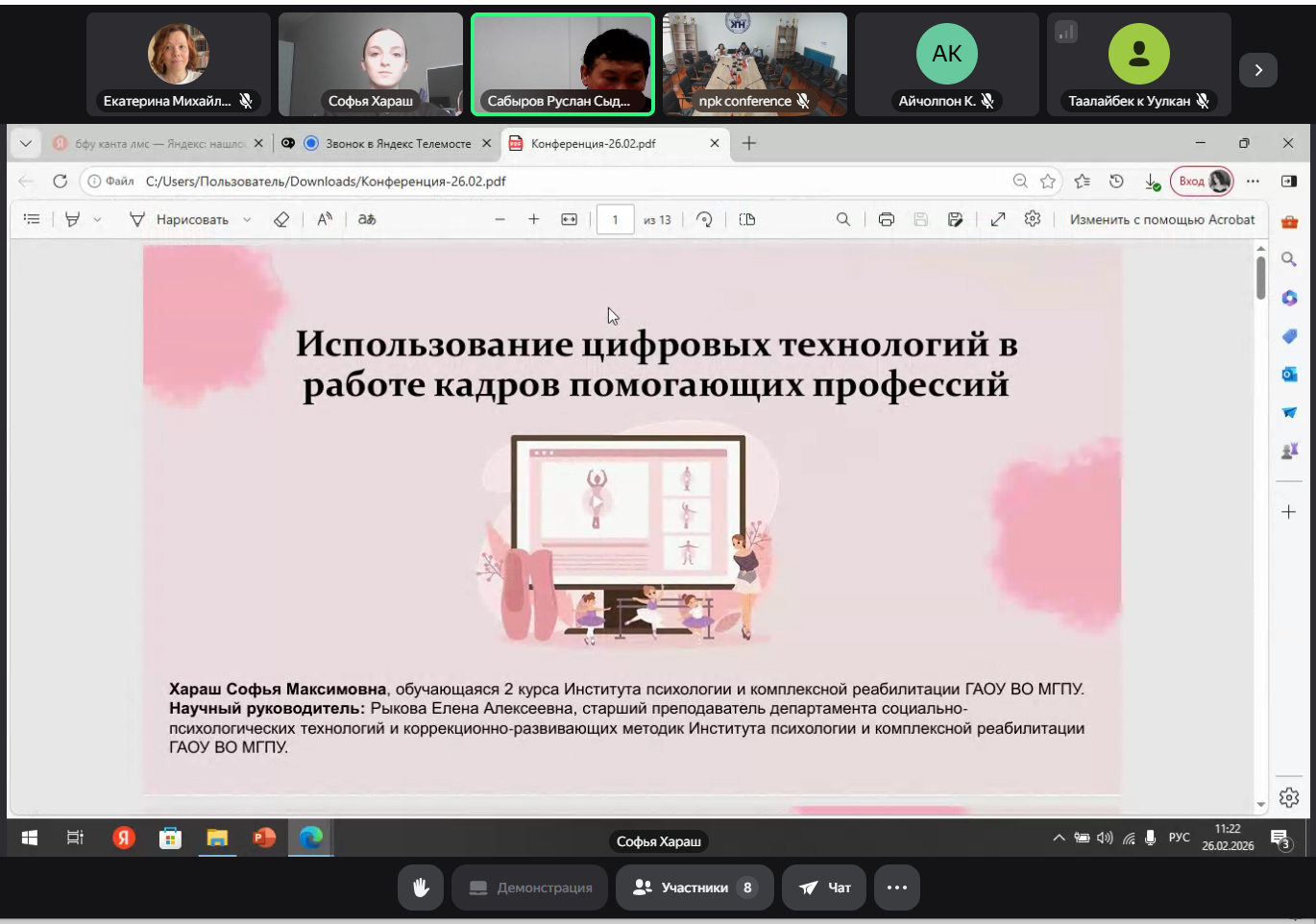Screen dimensions: 1316x924
Task: Switch to the Звонок в Яндекс Телемосте tab
Action: (x=397, y=143)
